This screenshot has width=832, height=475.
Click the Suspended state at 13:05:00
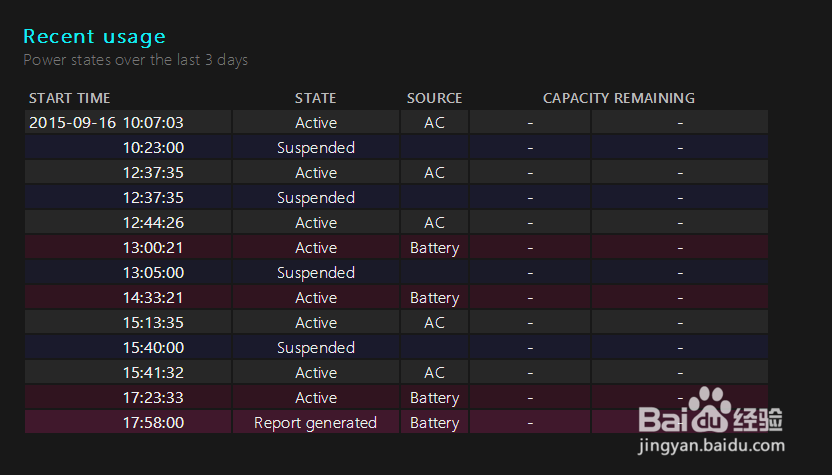click(315, 273)
